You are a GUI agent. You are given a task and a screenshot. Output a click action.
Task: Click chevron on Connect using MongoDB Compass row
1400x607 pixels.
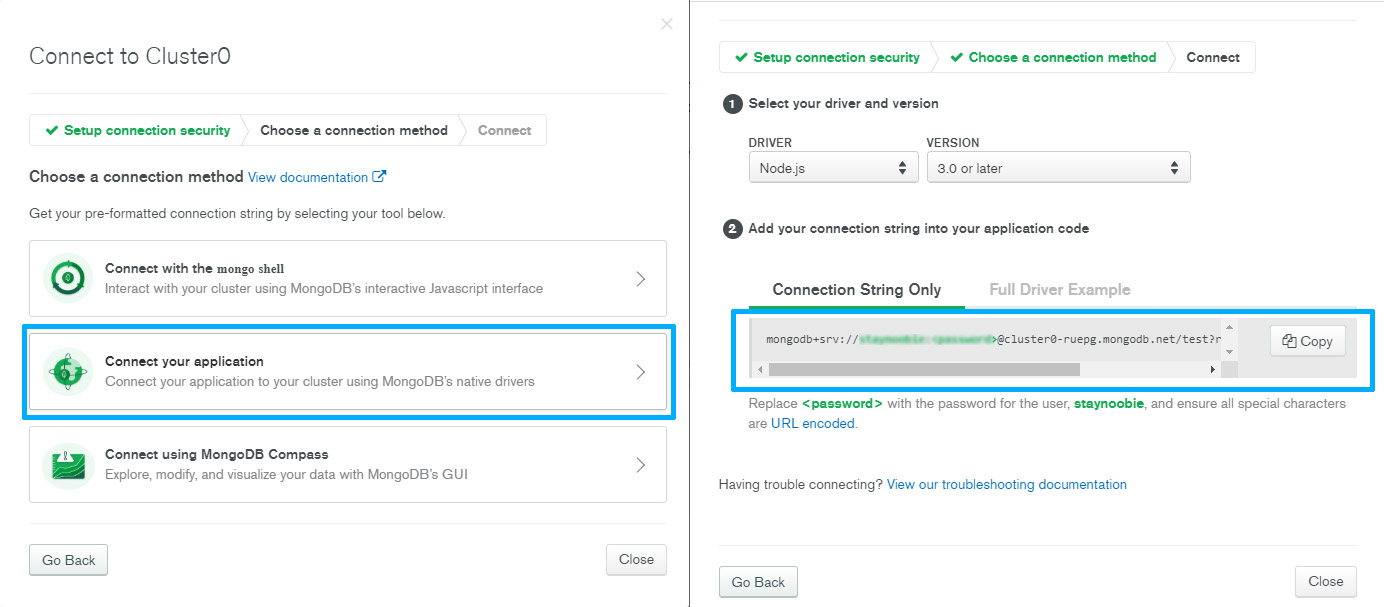coord(641,465)
